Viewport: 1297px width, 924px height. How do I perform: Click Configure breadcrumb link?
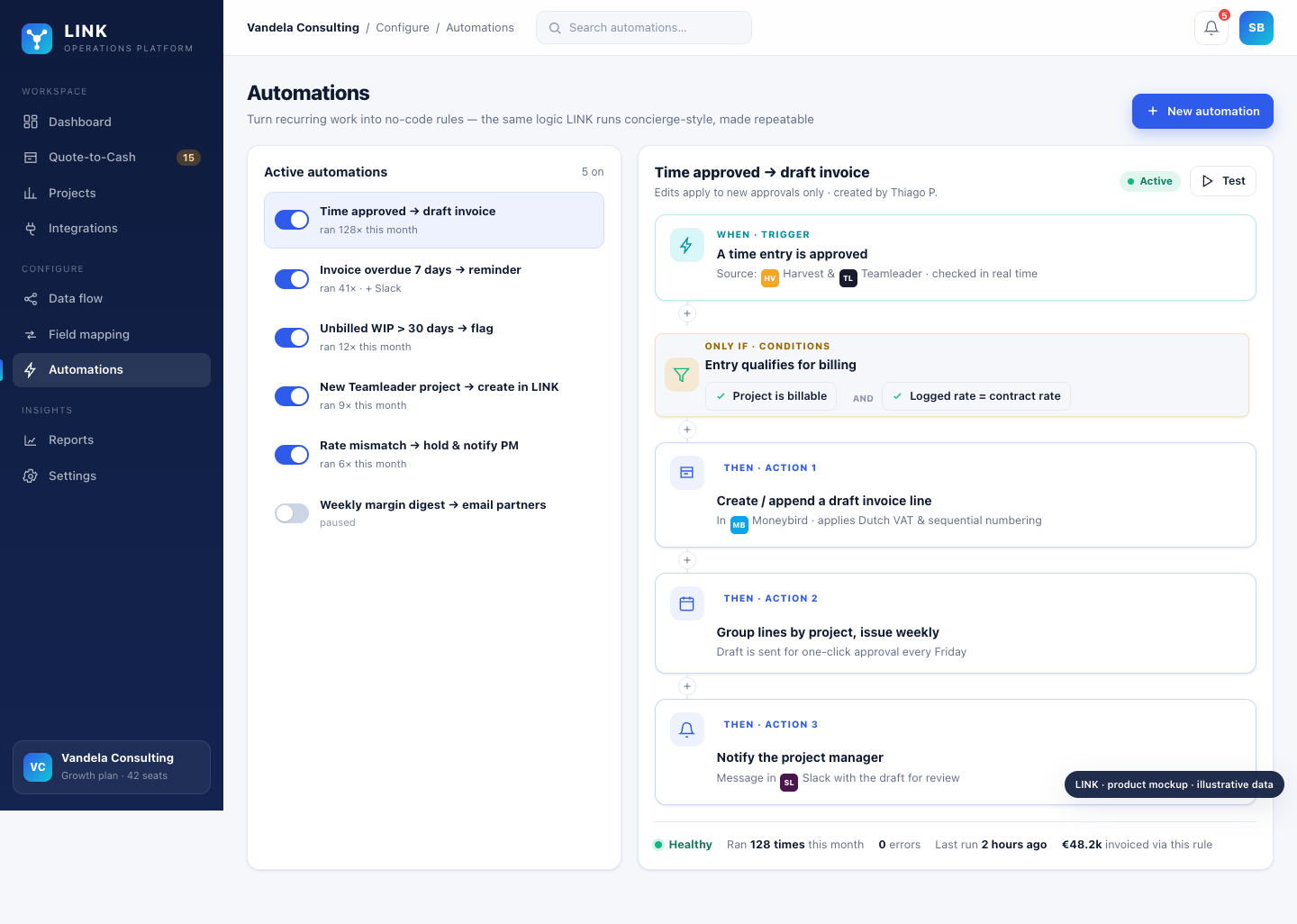[403, 28]
